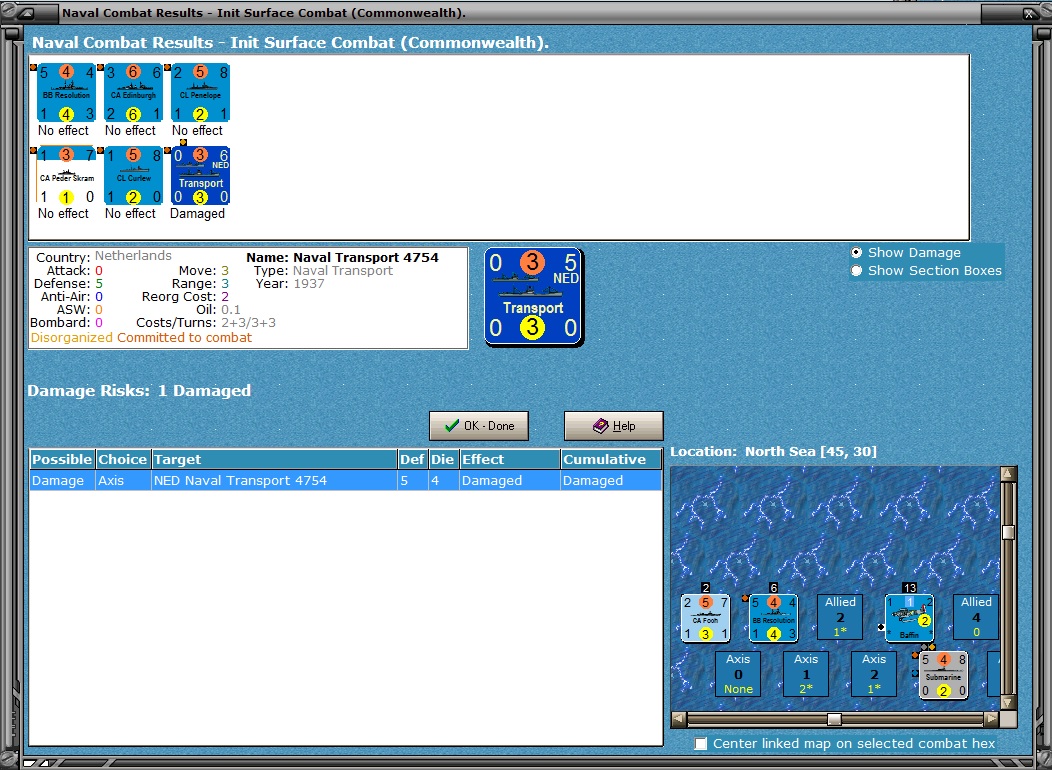1052x770 pixels.
Task: Click the Baffin aircraft counter on map
Action: pos(909,618)
